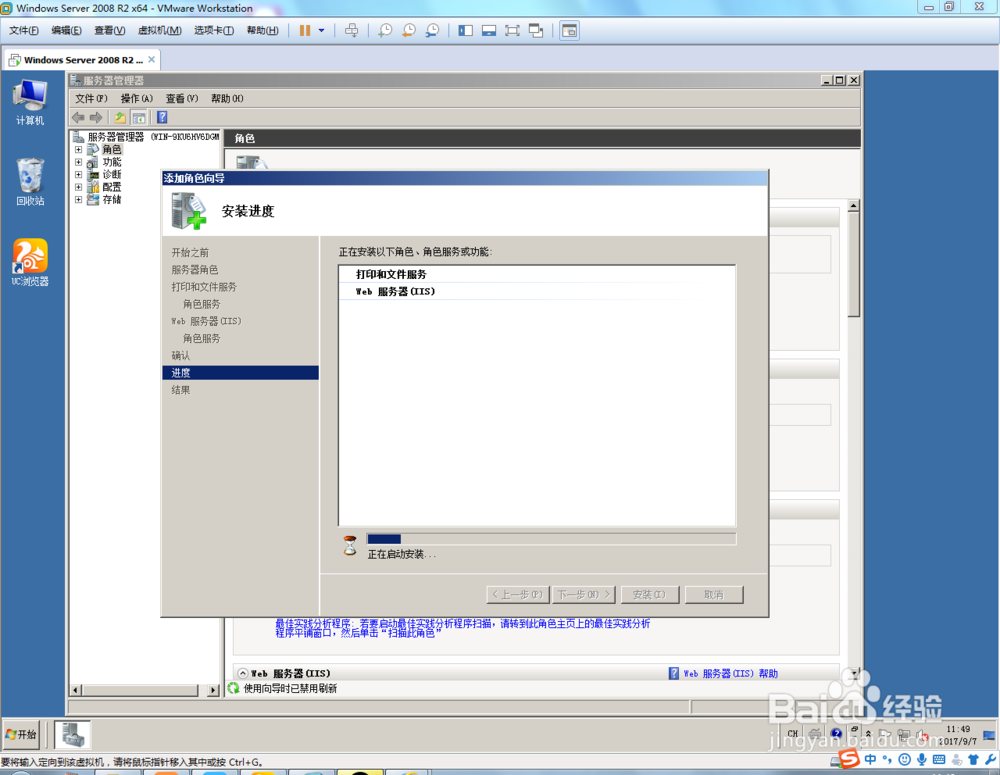Screen dimensions: 1000x775
Task: Click the network tray icon
Action: click(x=904, y=734)
